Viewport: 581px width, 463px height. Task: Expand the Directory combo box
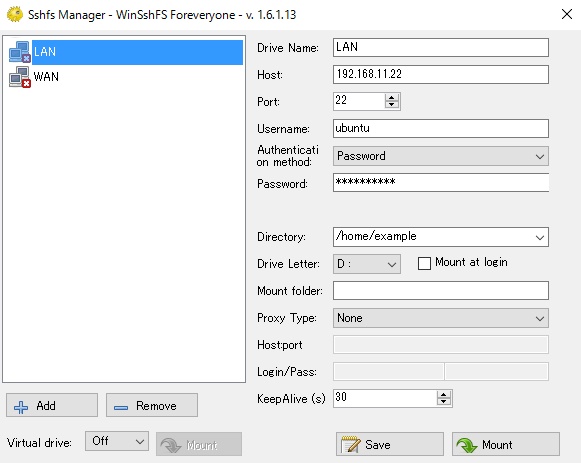point(540,237)
